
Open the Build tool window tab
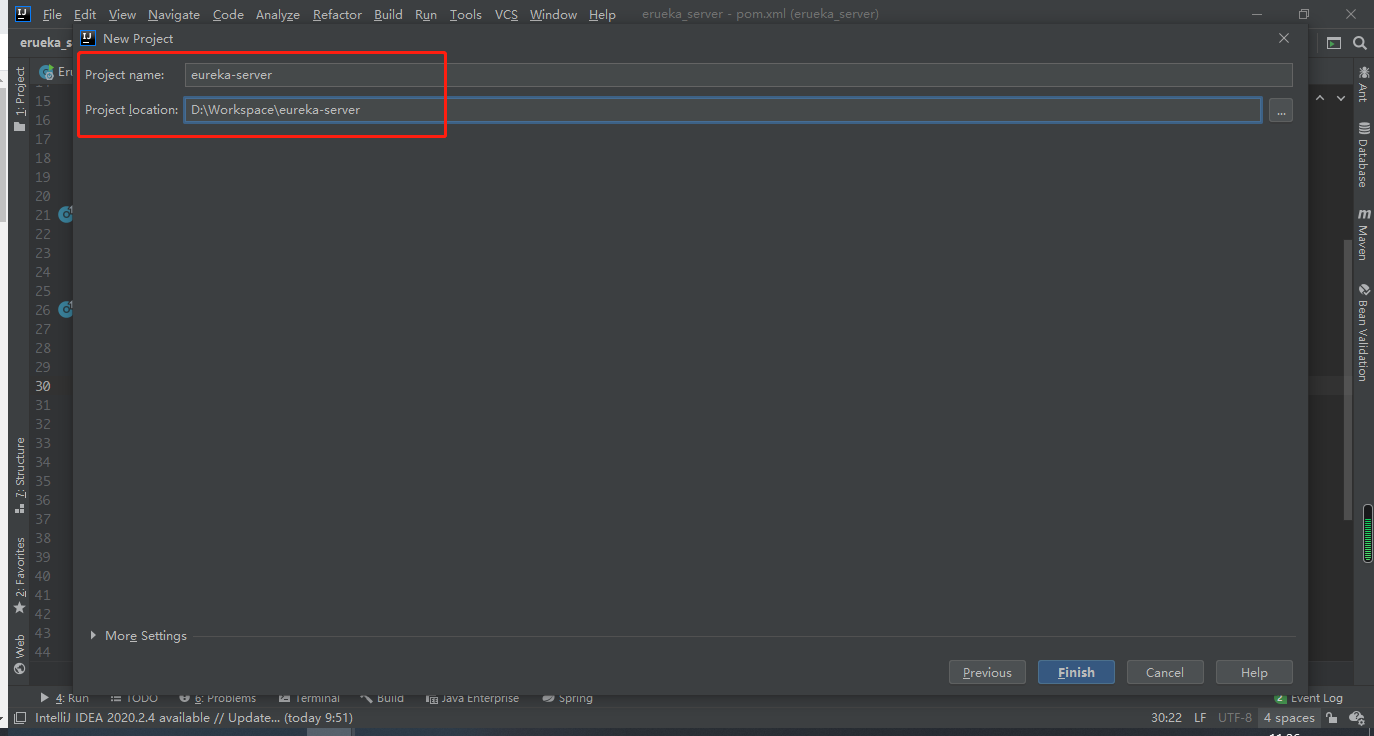coord(382,698)
